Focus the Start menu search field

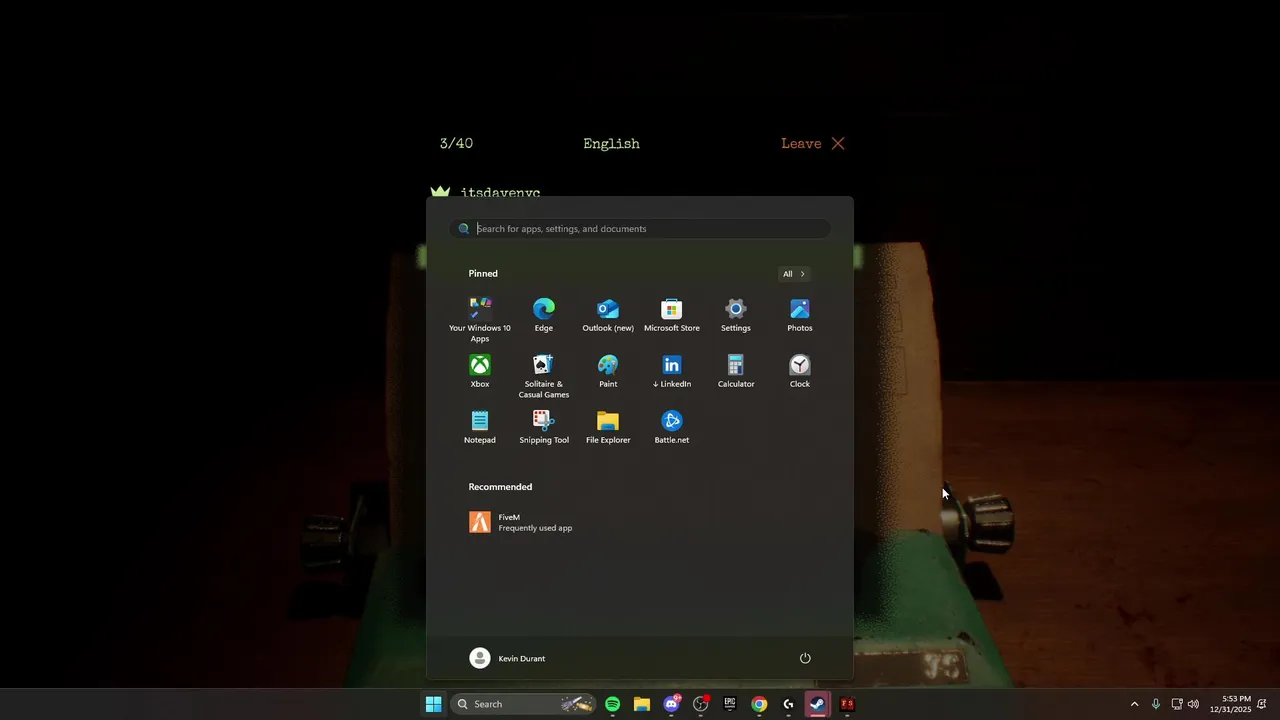point(640,229)
